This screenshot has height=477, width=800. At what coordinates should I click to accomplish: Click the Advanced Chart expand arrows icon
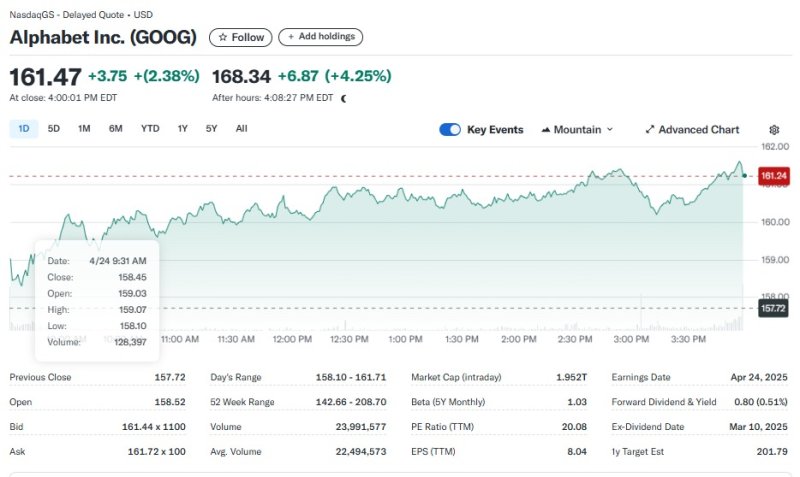tap(650, 130)
